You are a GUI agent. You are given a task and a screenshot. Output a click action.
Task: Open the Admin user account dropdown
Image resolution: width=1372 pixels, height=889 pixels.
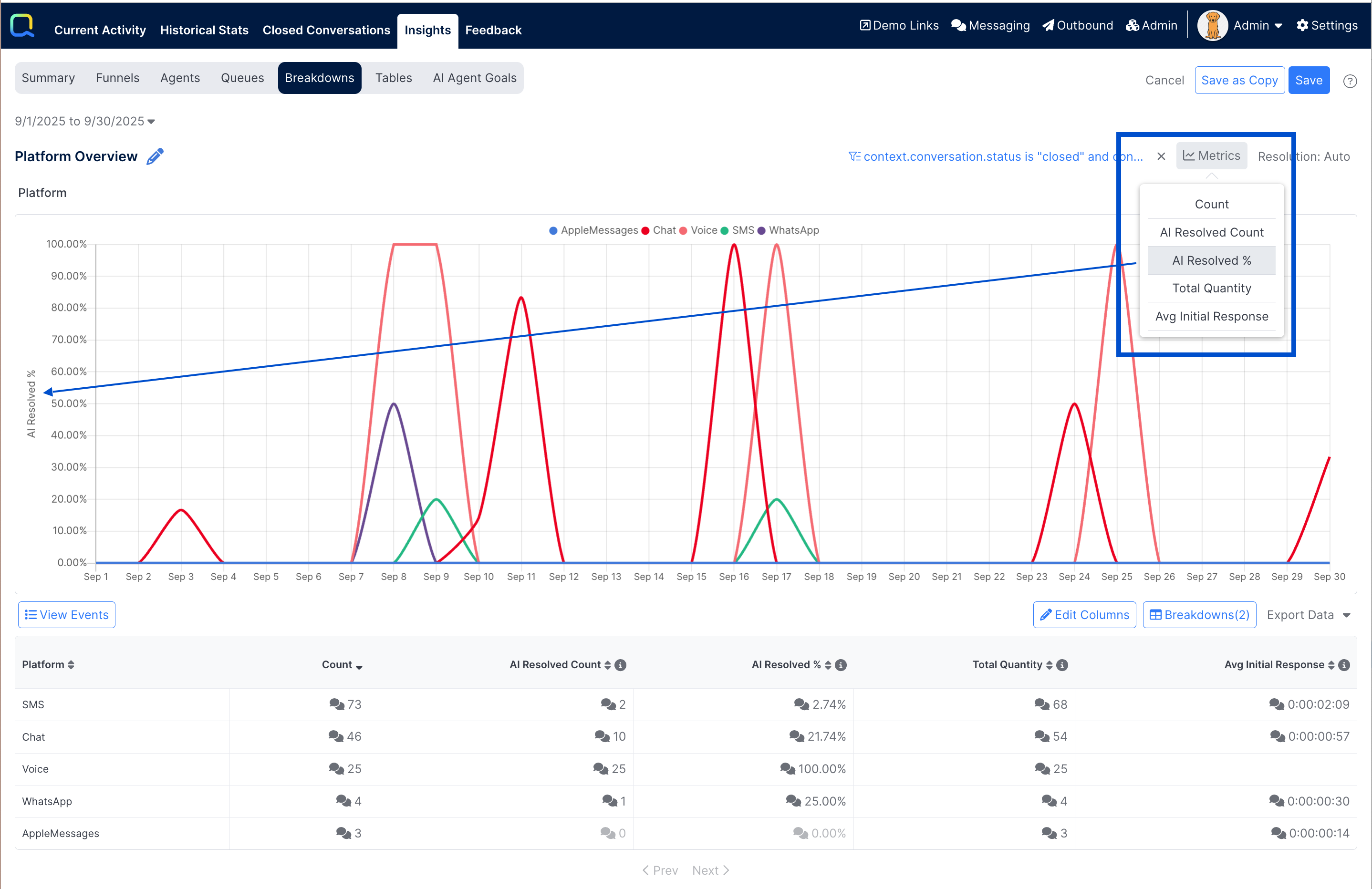pos(1258,26)
